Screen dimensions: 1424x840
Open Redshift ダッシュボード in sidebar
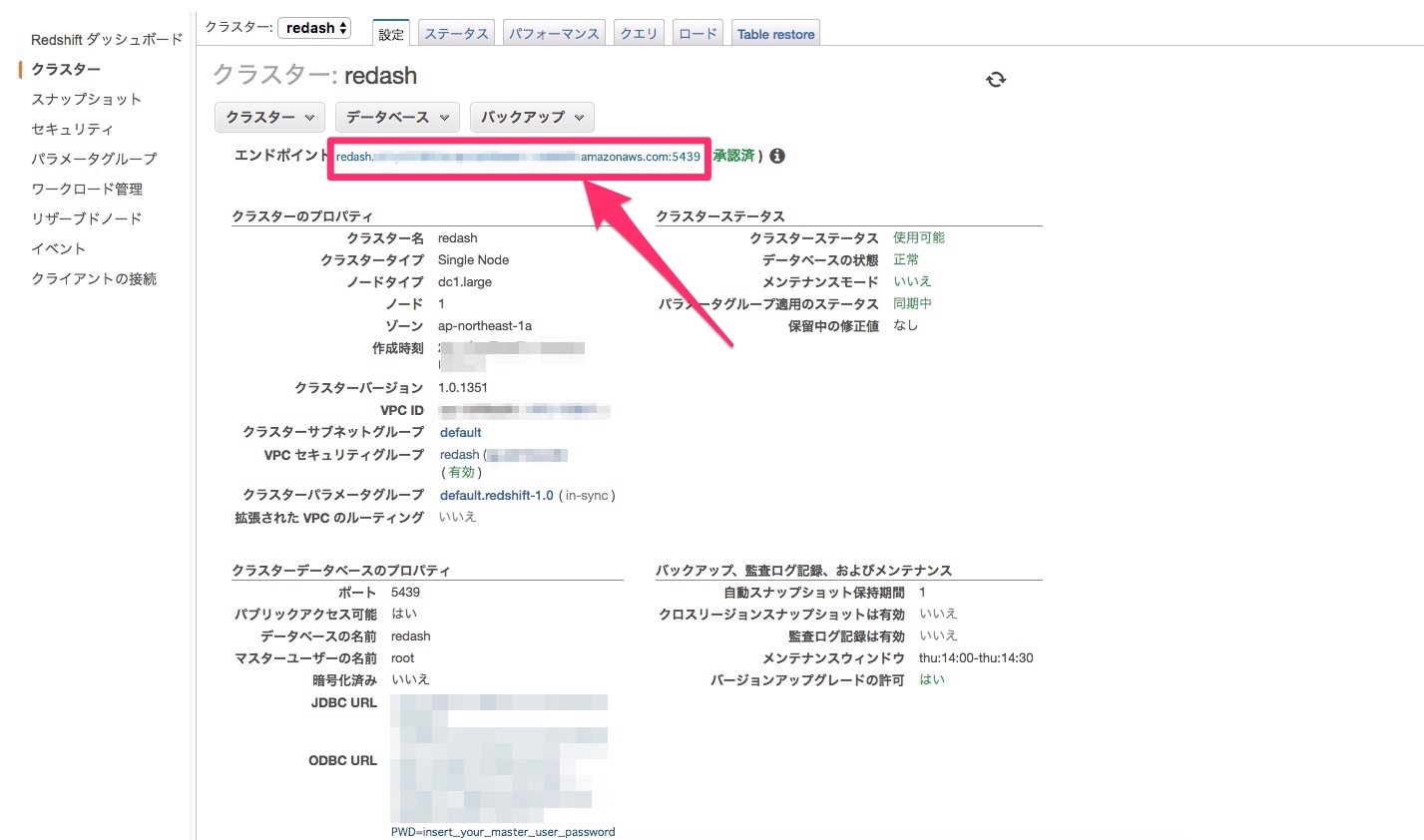click(107, 40)
